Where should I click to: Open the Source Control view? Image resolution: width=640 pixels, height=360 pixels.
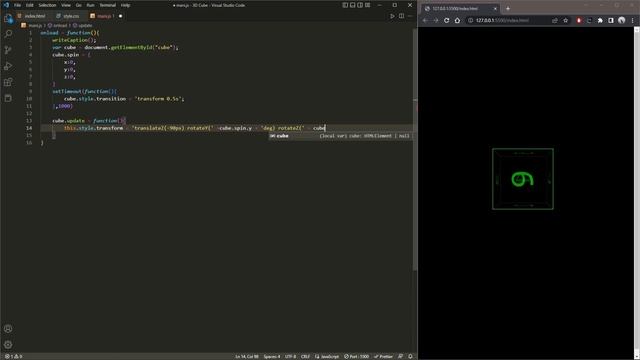coord(8,50)
